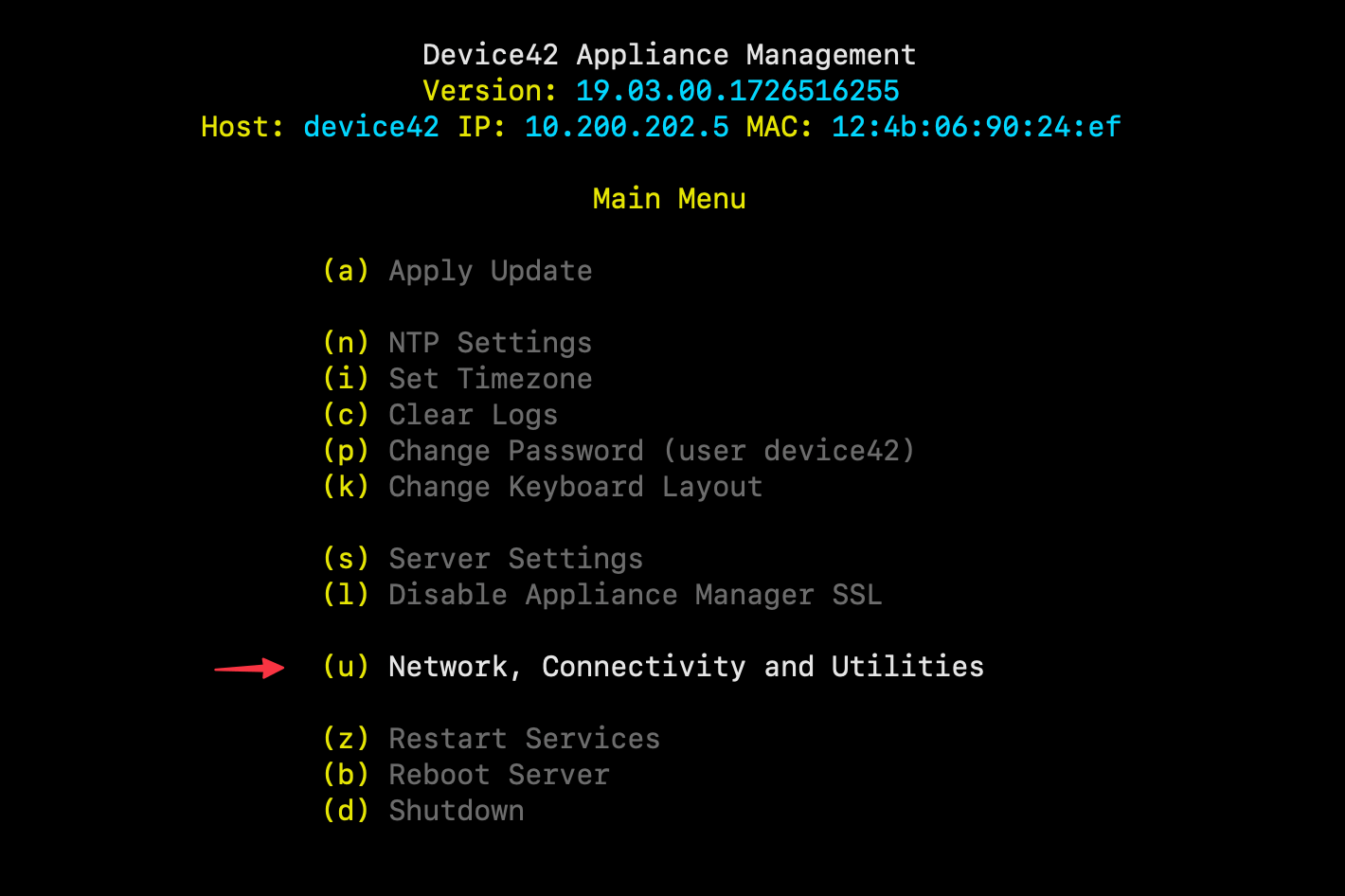1345x896 pixels.
Task: Open Network, Connectivity and Utilities
Action: [686, 666]
